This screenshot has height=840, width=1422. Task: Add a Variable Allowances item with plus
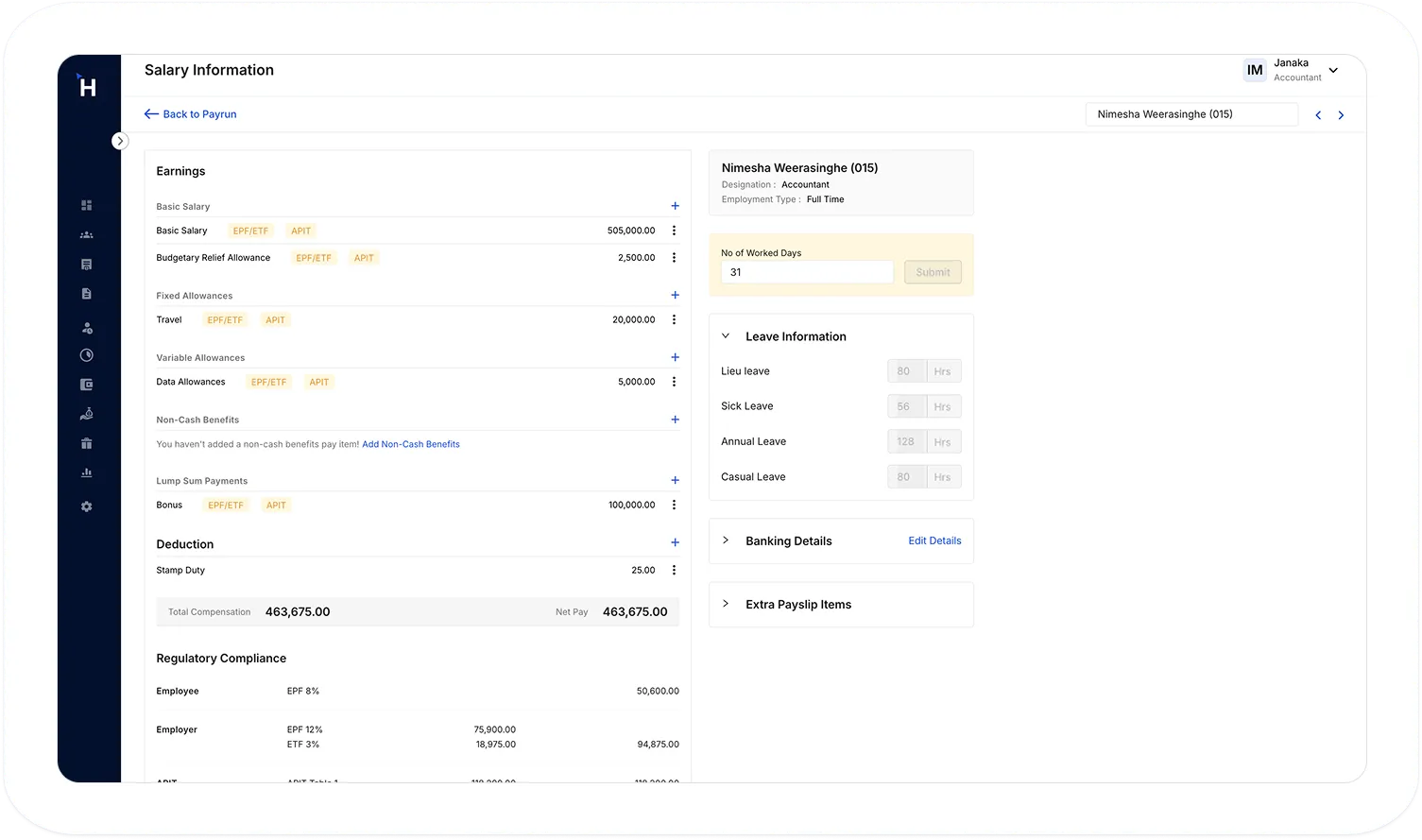pyautogui.click(x=675, y=357)
